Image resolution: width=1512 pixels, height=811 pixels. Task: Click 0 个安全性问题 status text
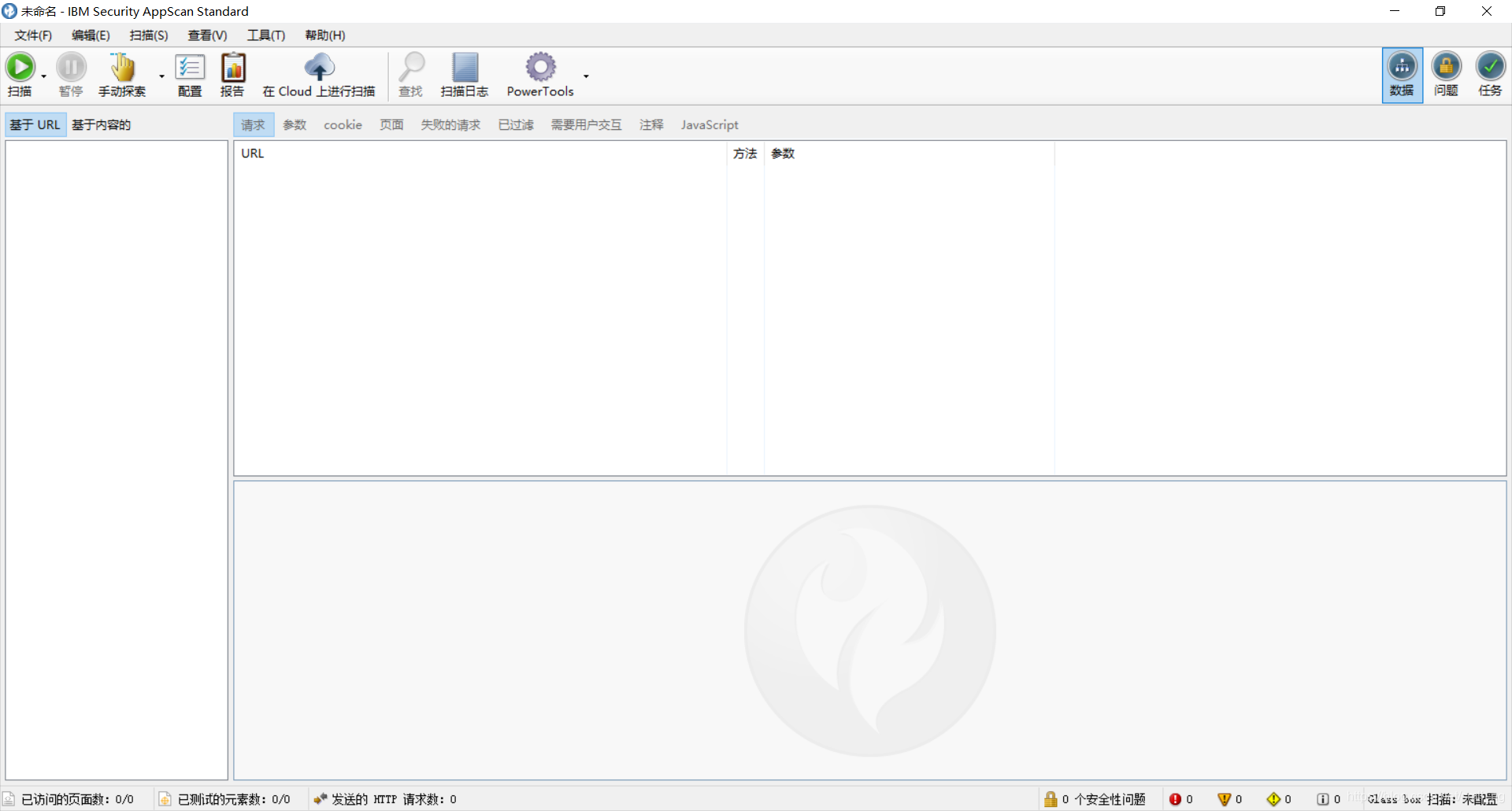tap(1103, 799)
